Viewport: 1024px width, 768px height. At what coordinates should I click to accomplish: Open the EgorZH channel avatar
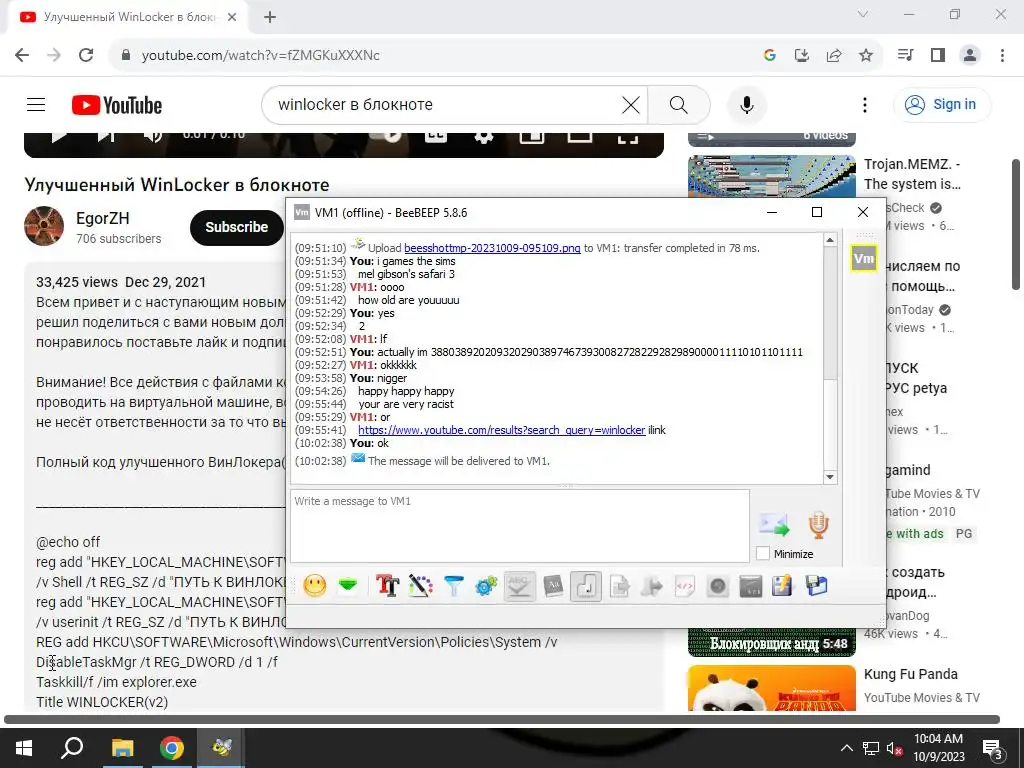pyautogui.click(x=44, y=226)
